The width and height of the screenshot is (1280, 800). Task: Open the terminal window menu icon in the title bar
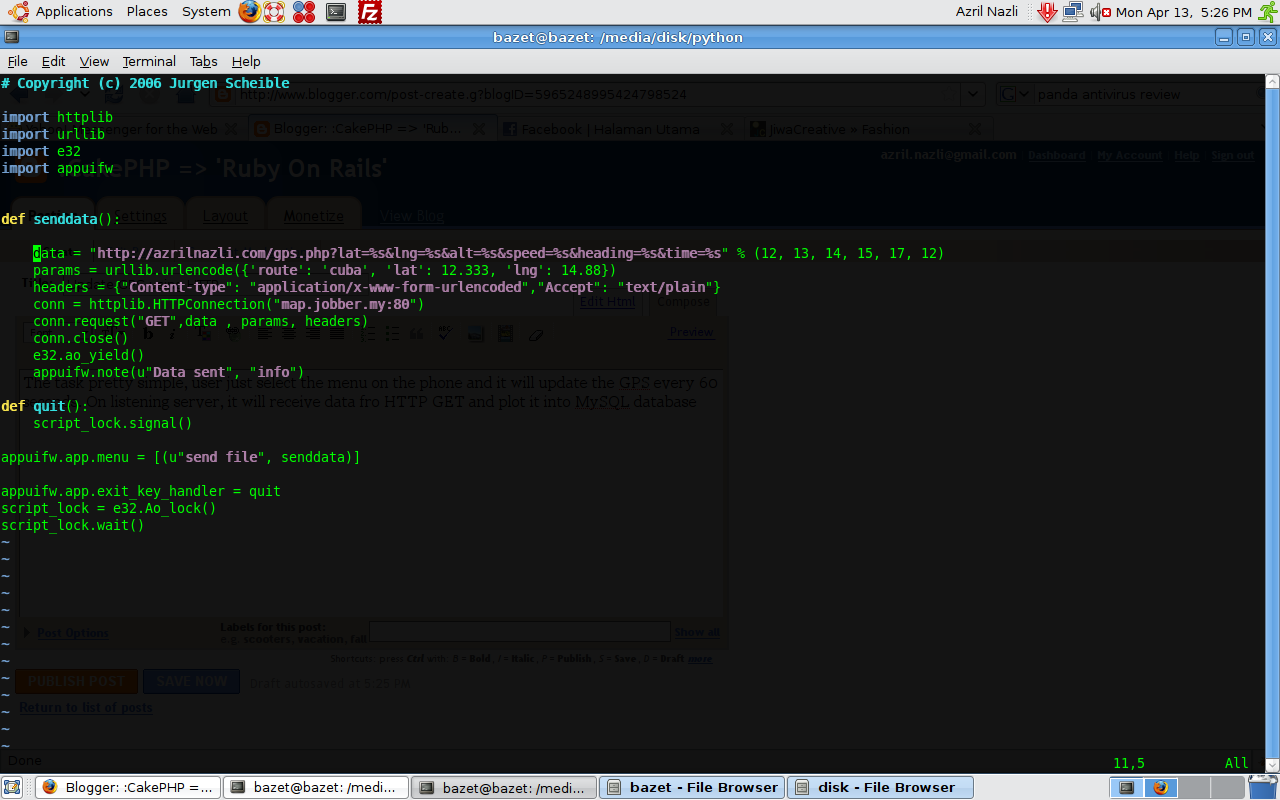click(x=11, y=37)
